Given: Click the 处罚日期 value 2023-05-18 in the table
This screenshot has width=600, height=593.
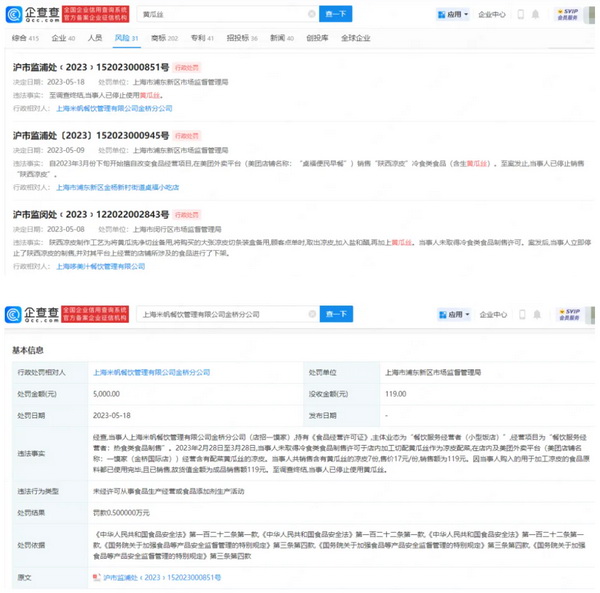Looking at the screenshot, I should pos(111,415).
